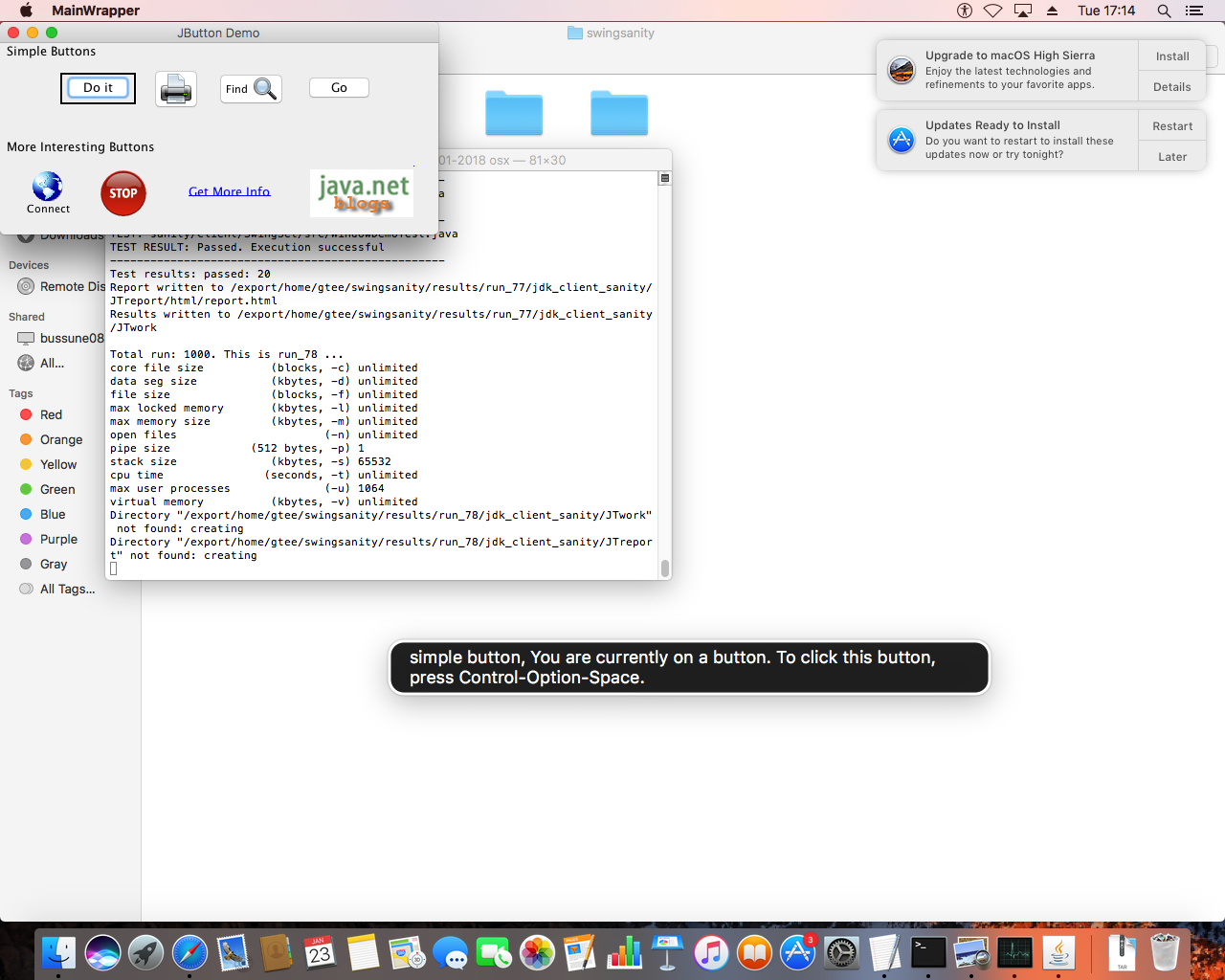Select 'All Tags...' in the sidebar
Screen dimensions: 1225x980
point(67,589)
